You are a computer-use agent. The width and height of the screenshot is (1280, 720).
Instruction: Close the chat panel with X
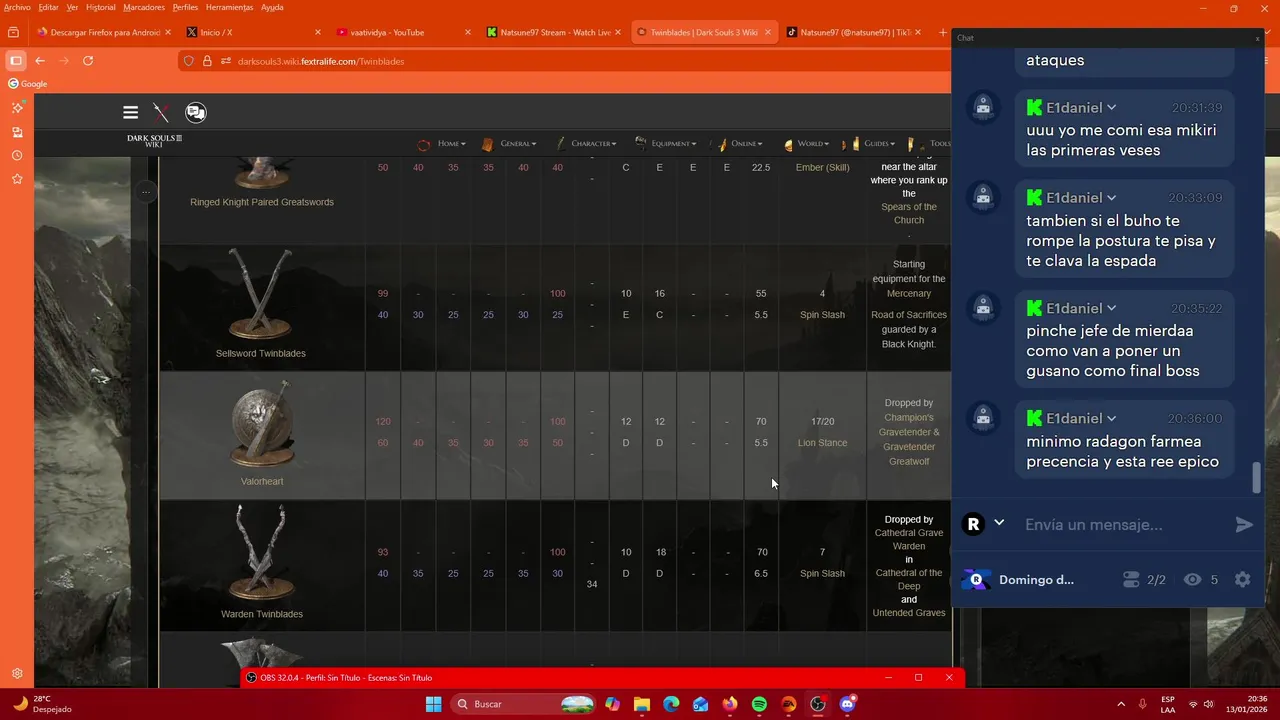coord(1257,38)
